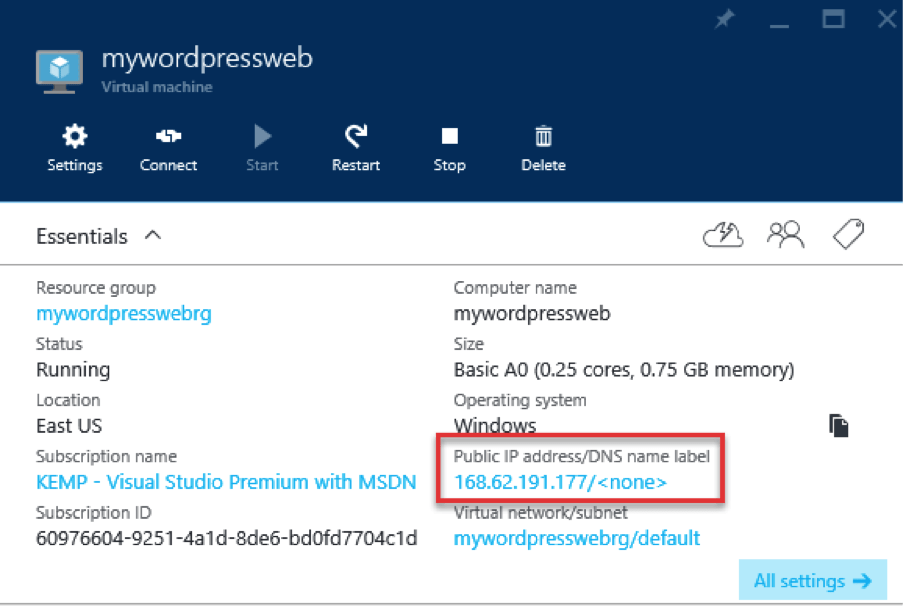Click the mywordpressweb virtual machine title icon
This screenshot has height=607, width=903.
(59, 70)
